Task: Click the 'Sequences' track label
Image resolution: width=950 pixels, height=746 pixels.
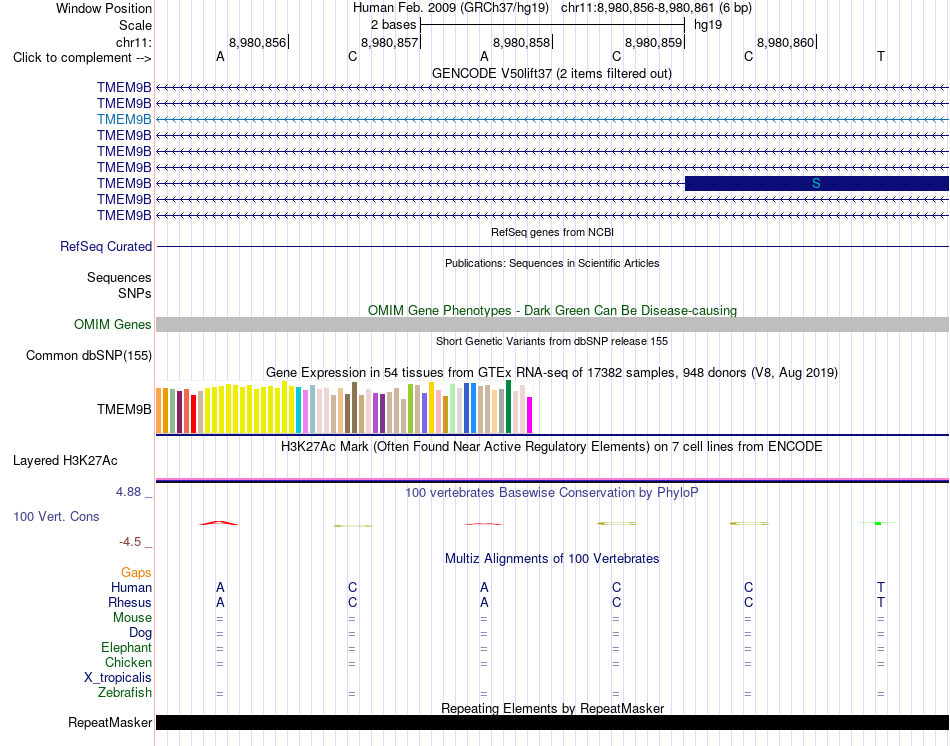Action: pyautogui.click(x=119, y=278)
